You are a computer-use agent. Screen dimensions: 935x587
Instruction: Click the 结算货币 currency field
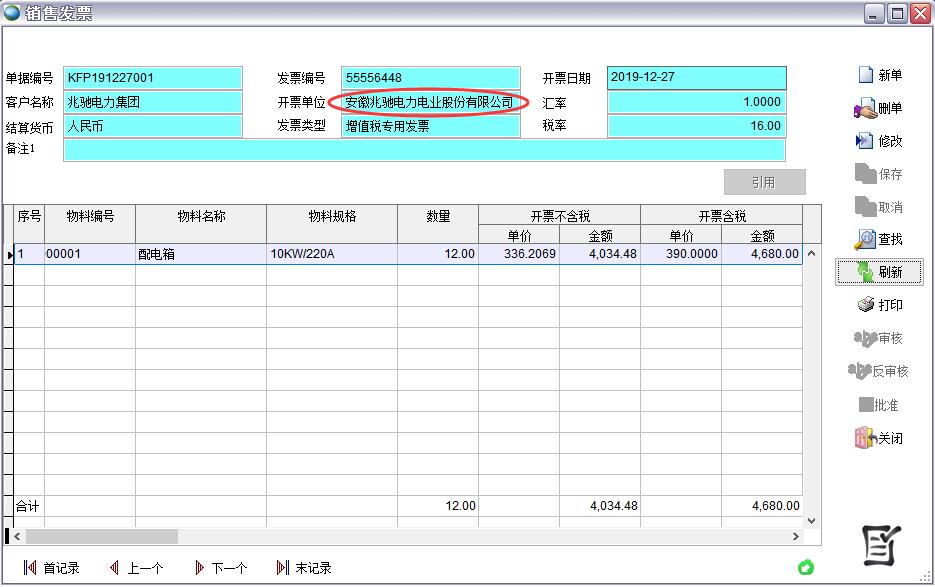click(x=152, y=126)
